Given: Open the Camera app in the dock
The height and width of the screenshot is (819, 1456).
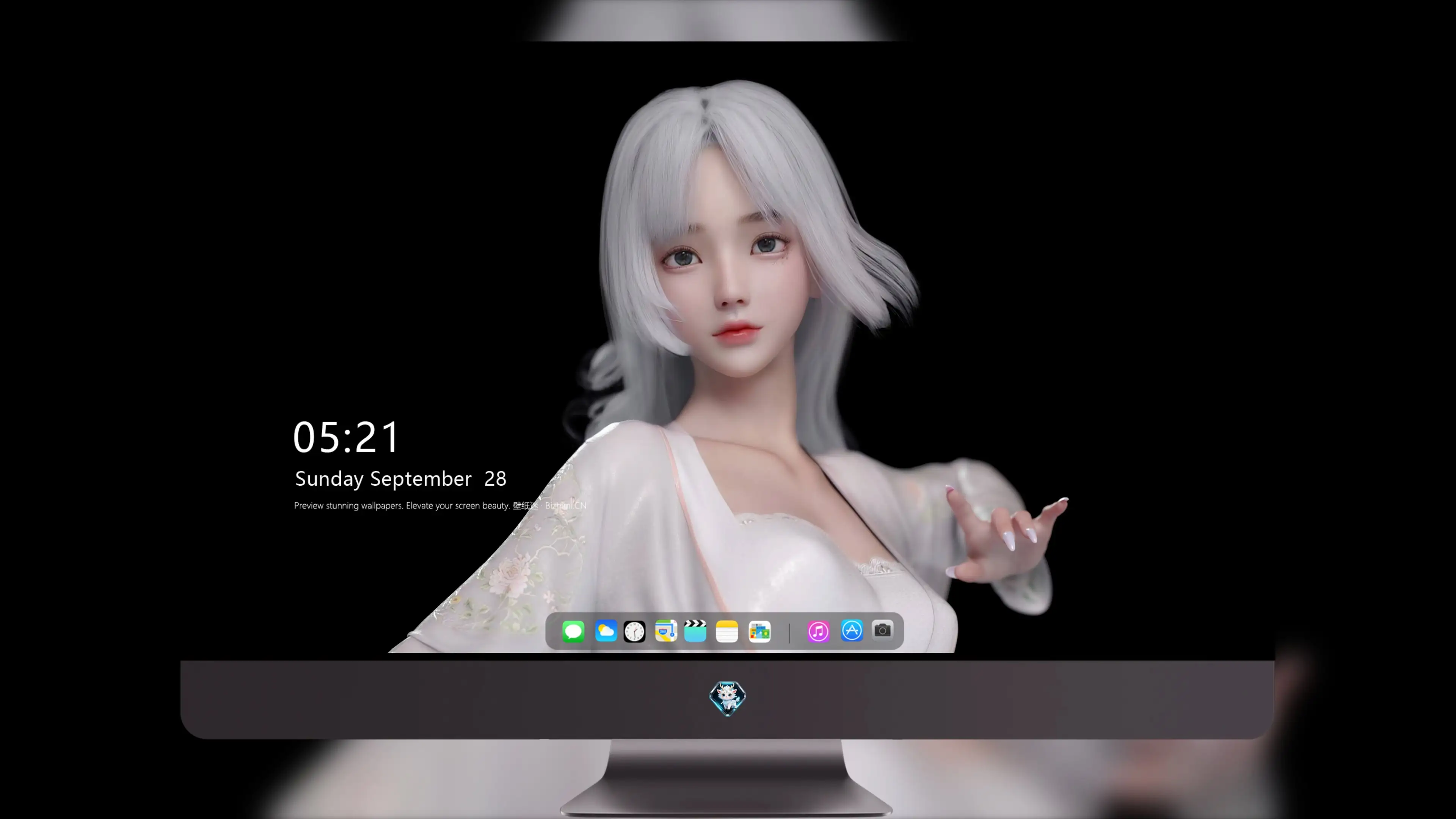Looking at the screenshot, I should [x=882, y=630].
